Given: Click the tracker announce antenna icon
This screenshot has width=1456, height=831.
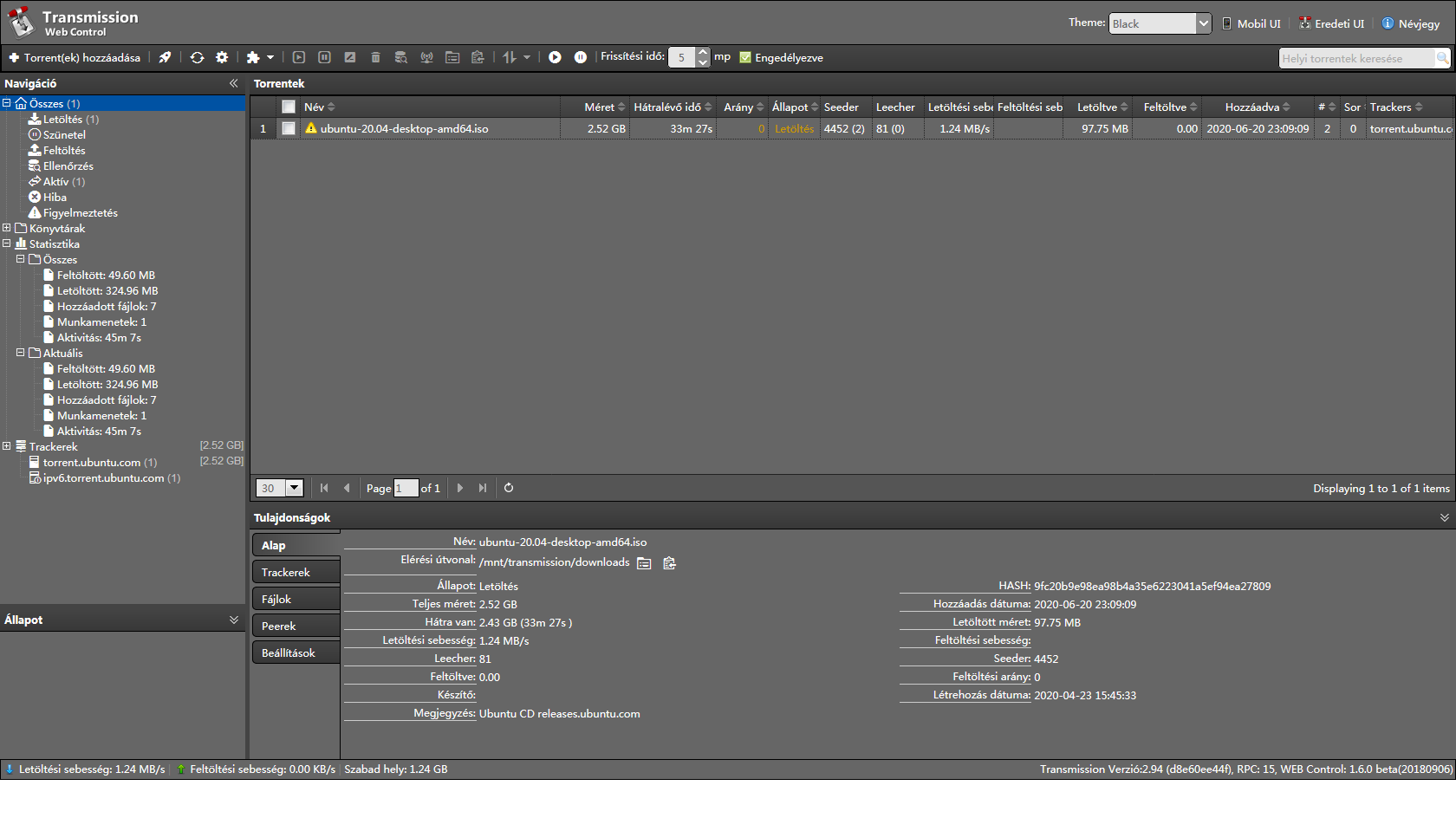Looking at the screenshot, I should [x=426, y=58].
